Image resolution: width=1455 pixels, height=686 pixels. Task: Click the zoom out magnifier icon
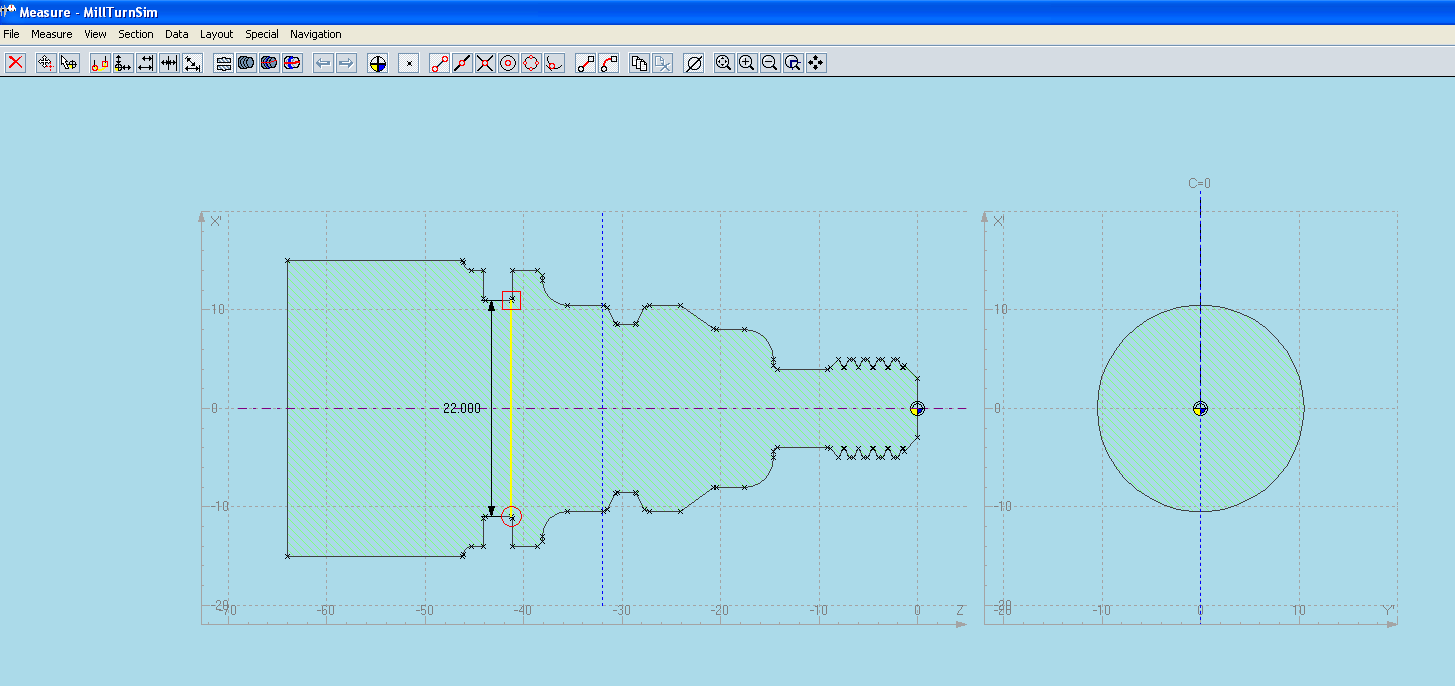pos(770,63)
